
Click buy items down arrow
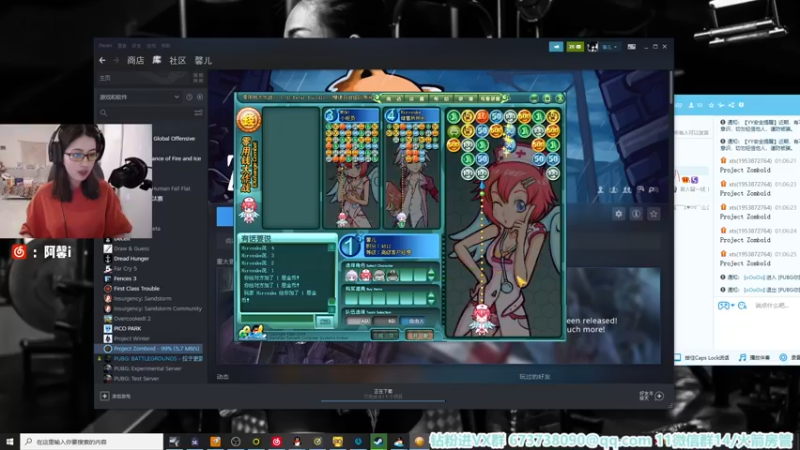pyautogui.click(x=431, y=302)
